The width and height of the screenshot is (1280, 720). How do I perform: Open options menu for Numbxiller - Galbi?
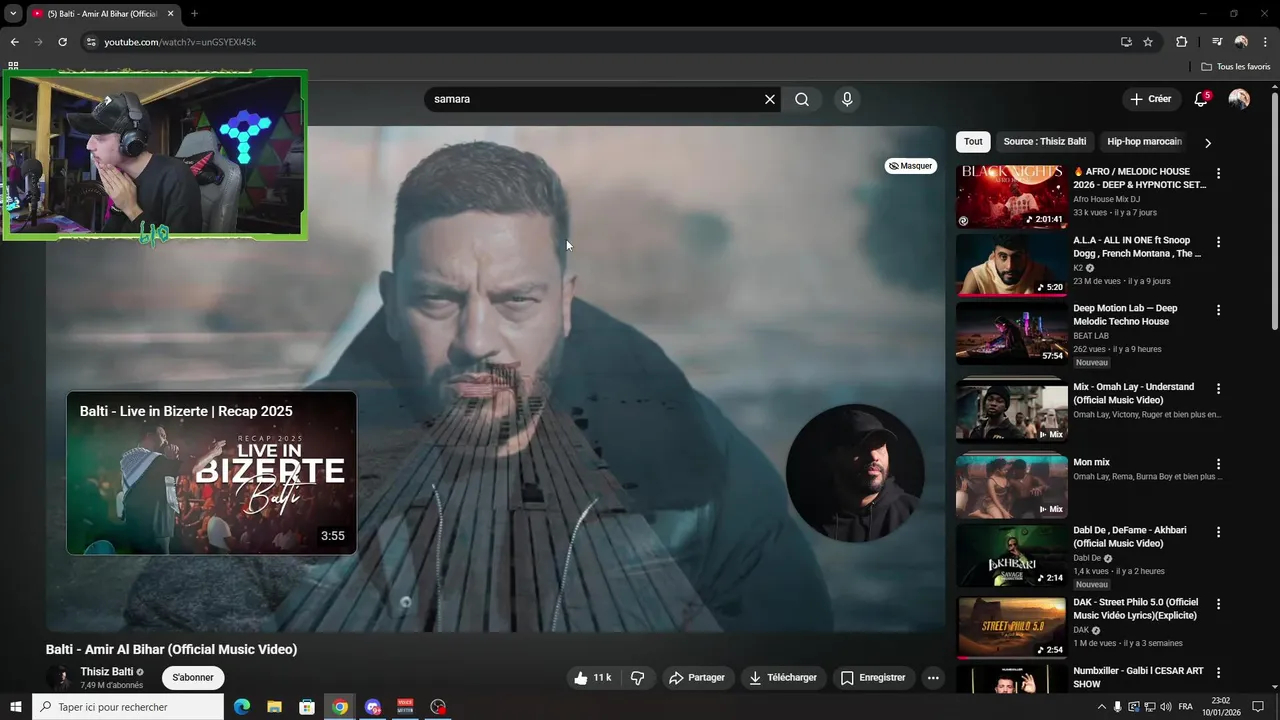pyautogui.click(x=1218, y=672)
